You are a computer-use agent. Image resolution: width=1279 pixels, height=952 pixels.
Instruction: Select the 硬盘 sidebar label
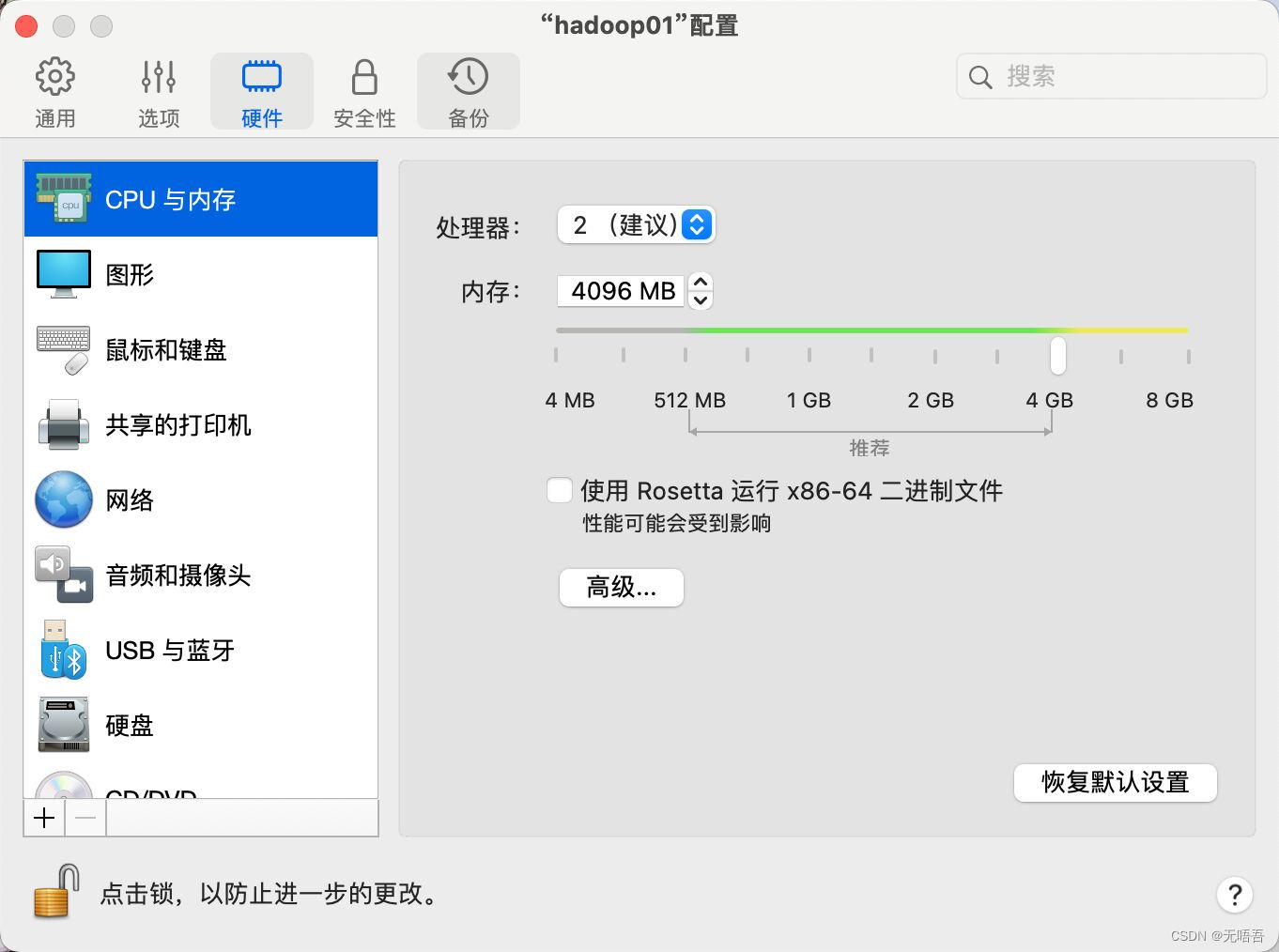tap(130, 725)
